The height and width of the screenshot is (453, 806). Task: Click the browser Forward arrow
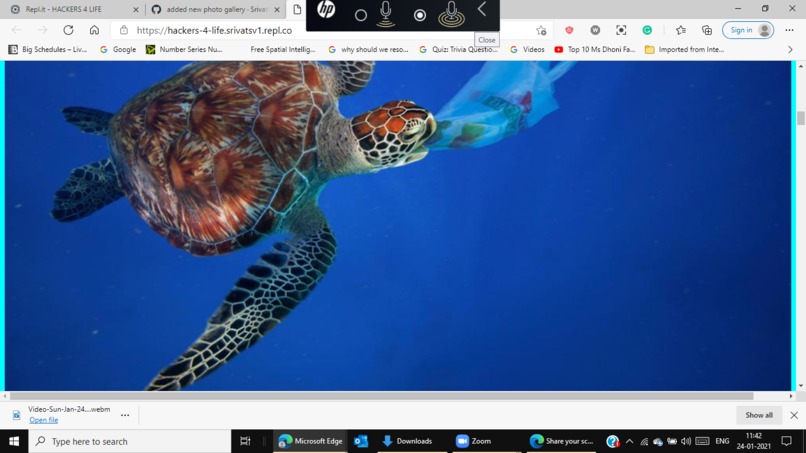(x=42, y=30)
